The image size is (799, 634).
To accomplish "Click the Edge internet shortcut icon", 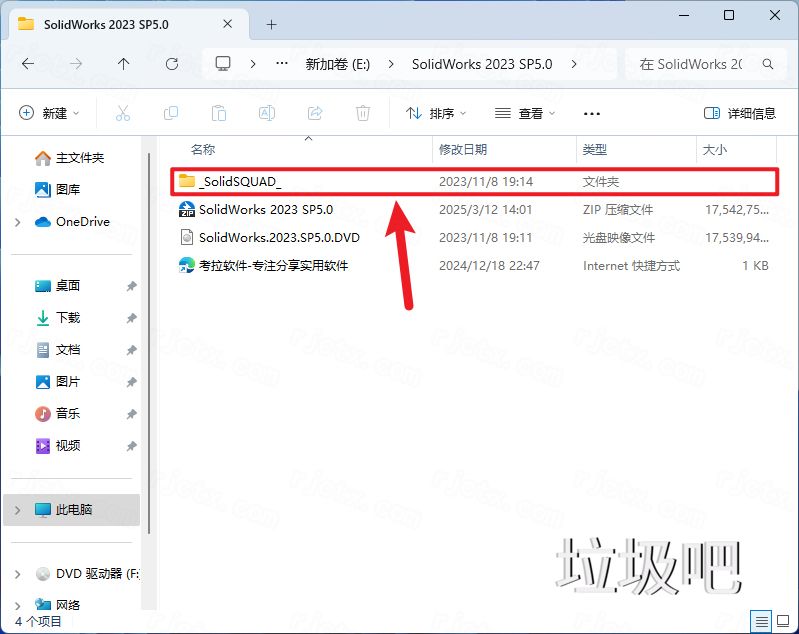I will [x=187, y=266].
